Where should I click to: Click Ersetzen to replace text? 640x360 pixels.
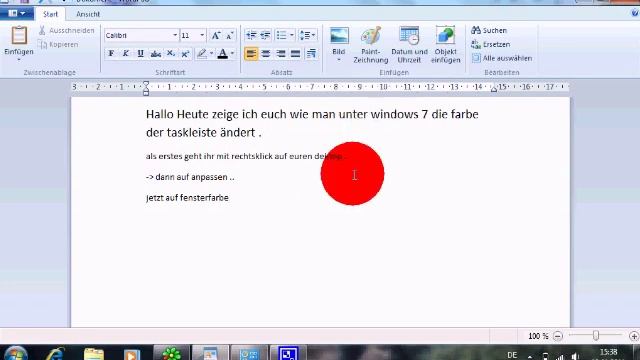[x=491, y=44]
